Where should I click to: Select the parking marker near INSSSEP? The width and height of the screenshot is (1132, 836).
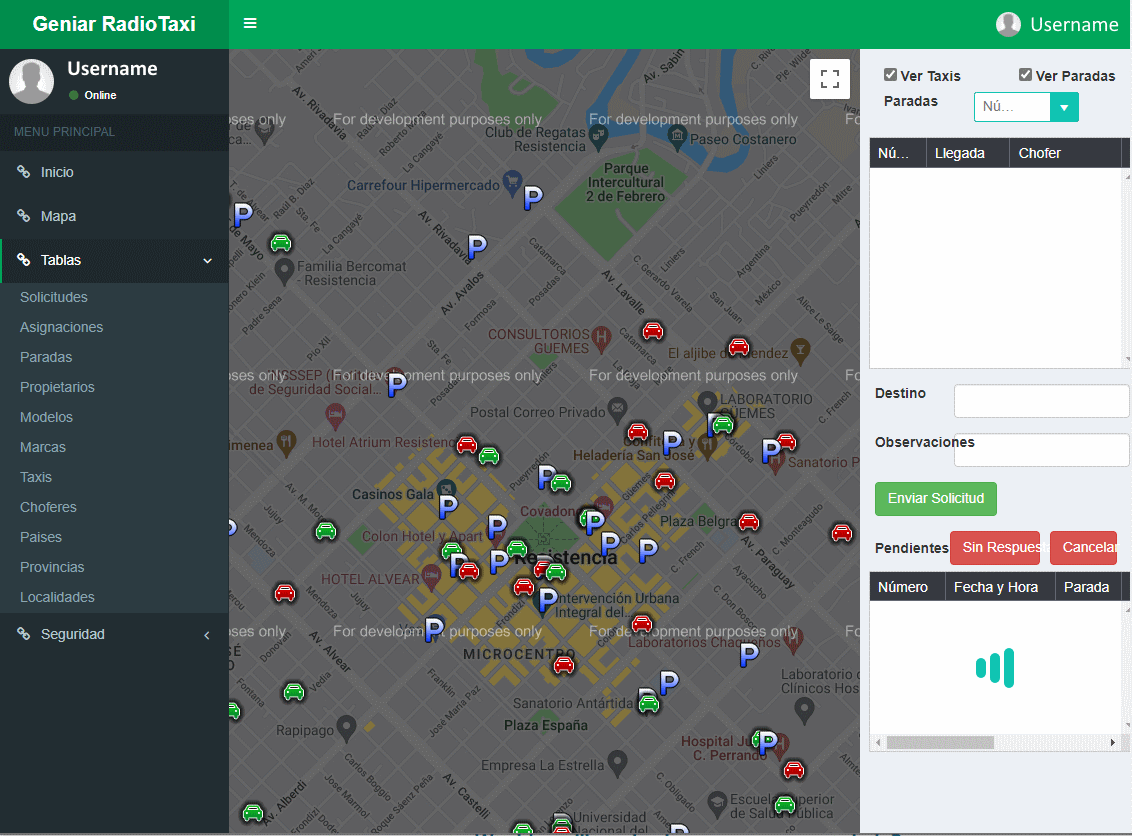(x=396, y=385)
